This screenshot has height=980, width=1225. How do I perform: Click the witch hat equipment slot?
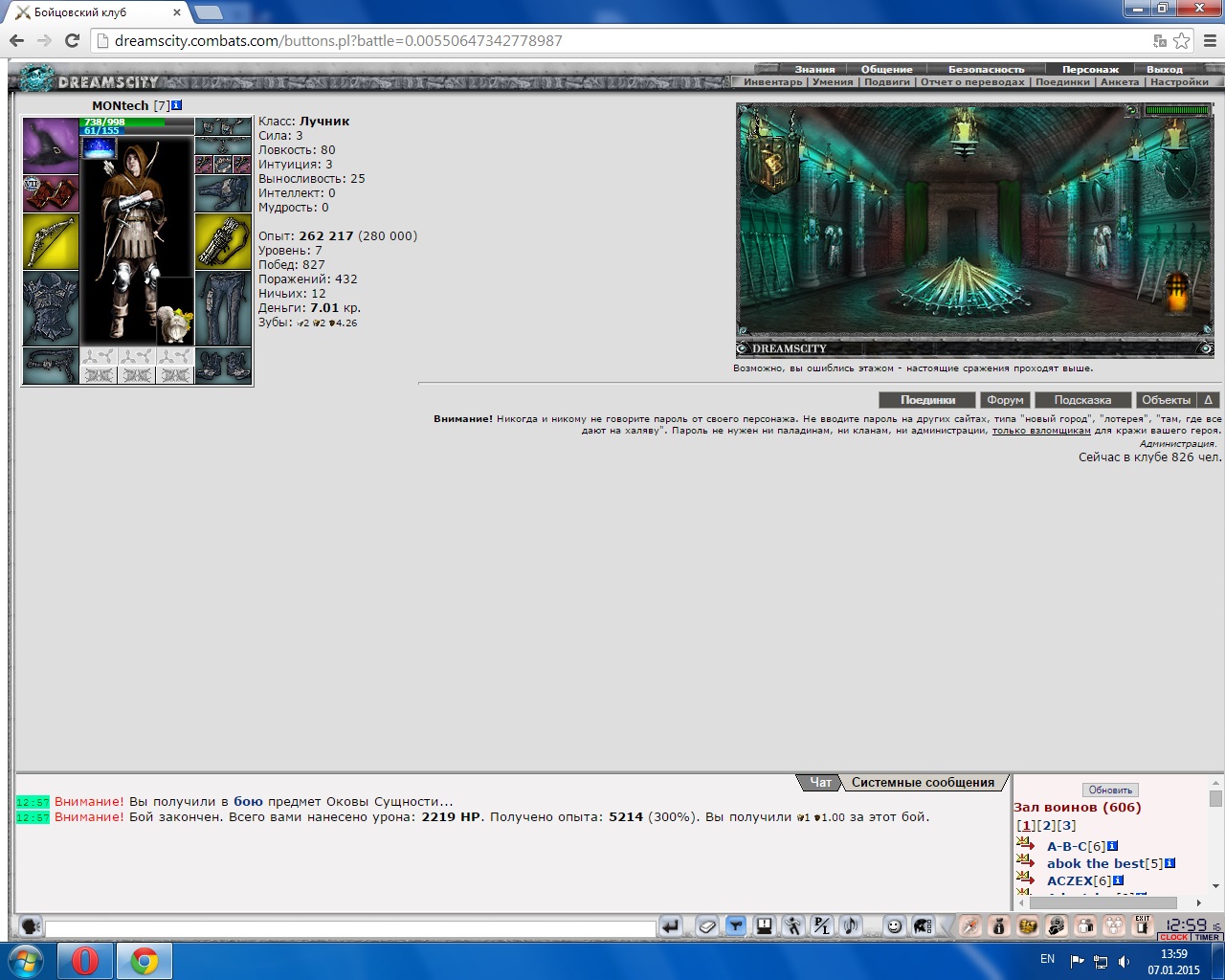coord(51,145)
